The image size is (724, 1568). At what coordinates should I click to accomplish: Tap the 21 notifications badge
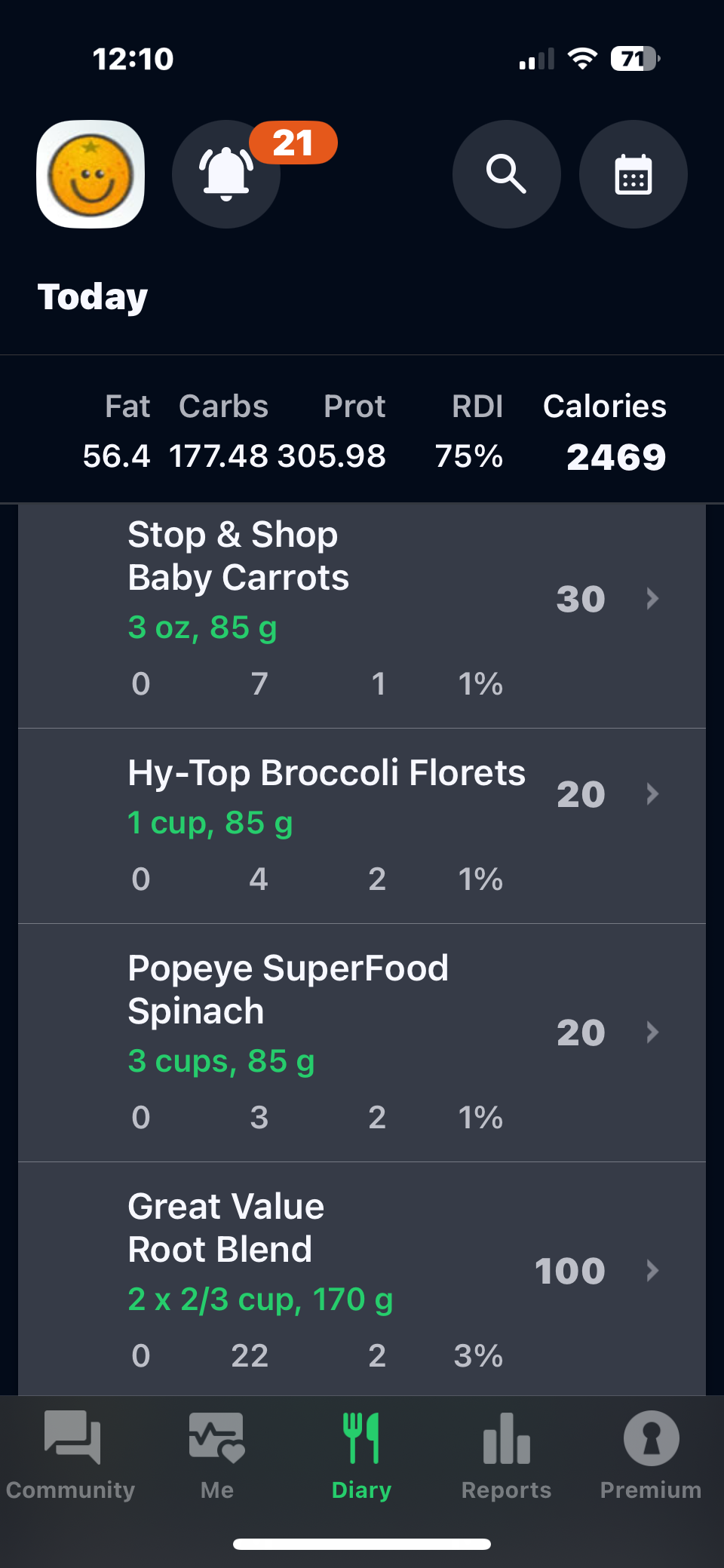point(293,143)
